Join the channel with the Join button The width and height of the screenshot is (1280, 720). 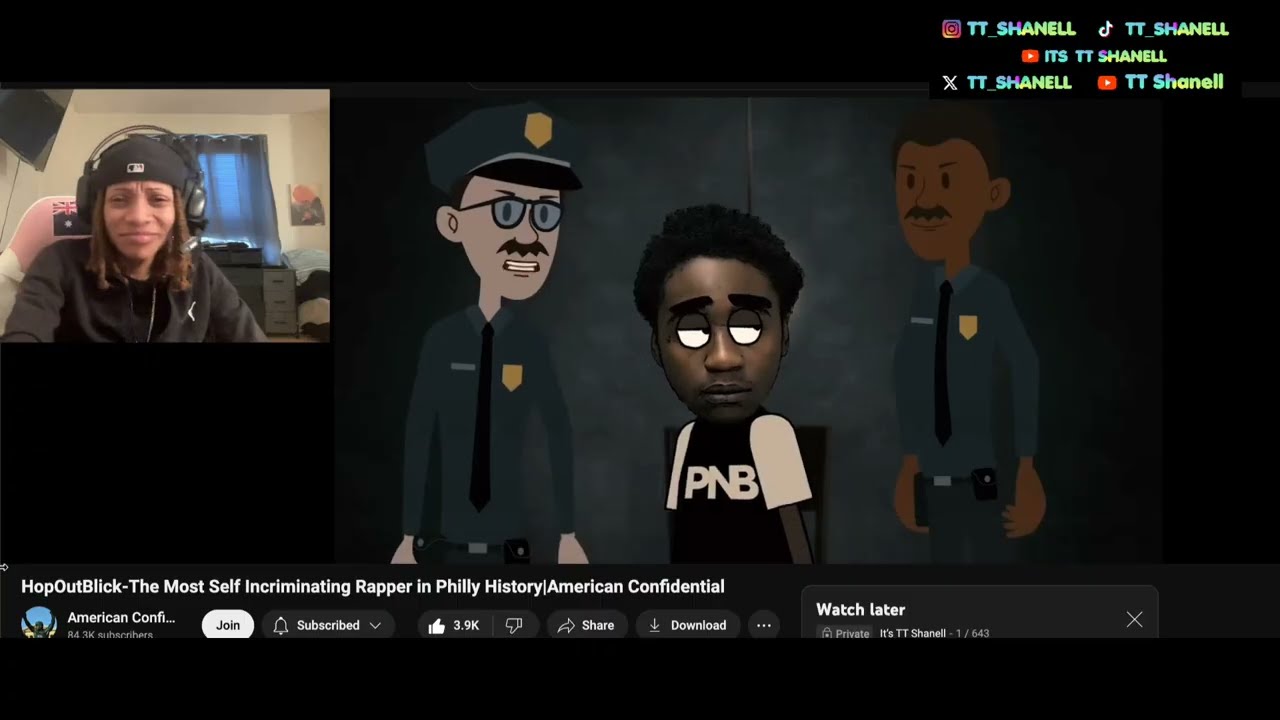[x=228, y=625]
